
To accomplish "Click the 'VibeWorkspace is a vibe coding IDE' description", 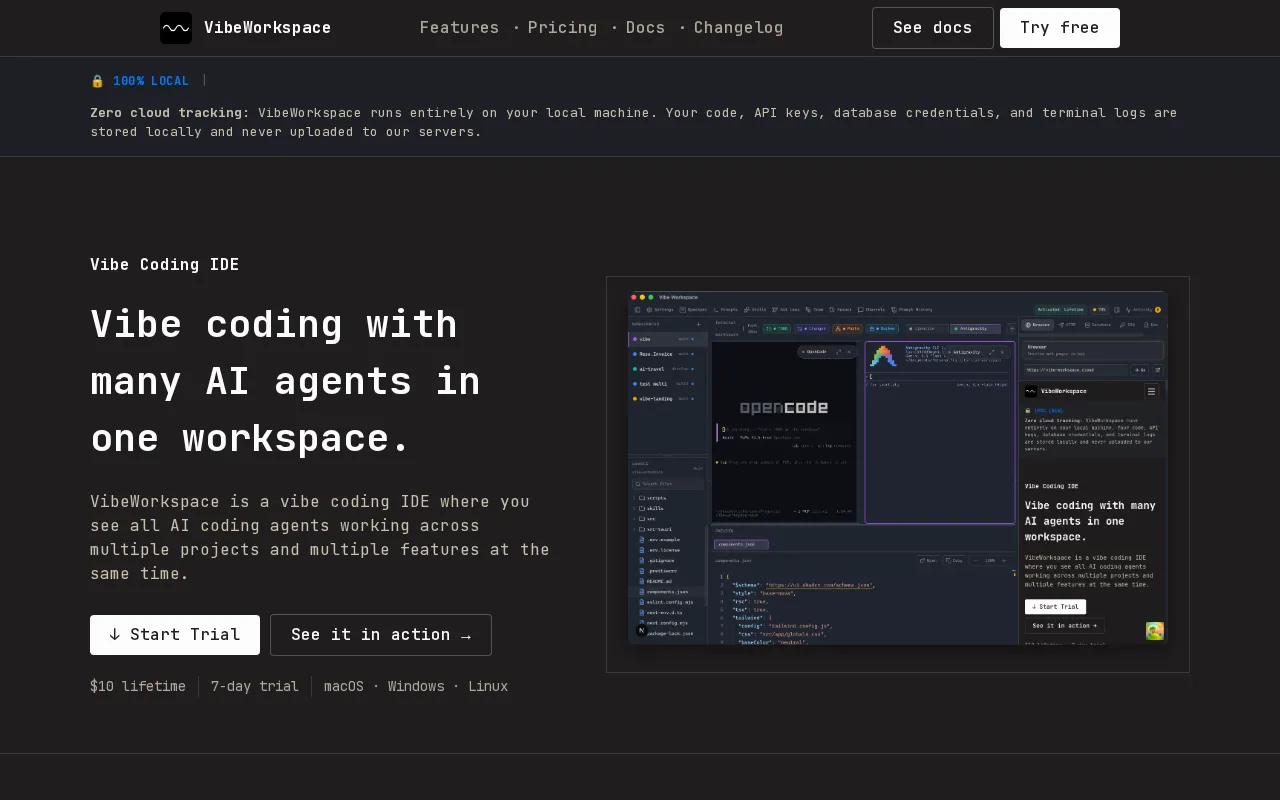I will 320,537.
